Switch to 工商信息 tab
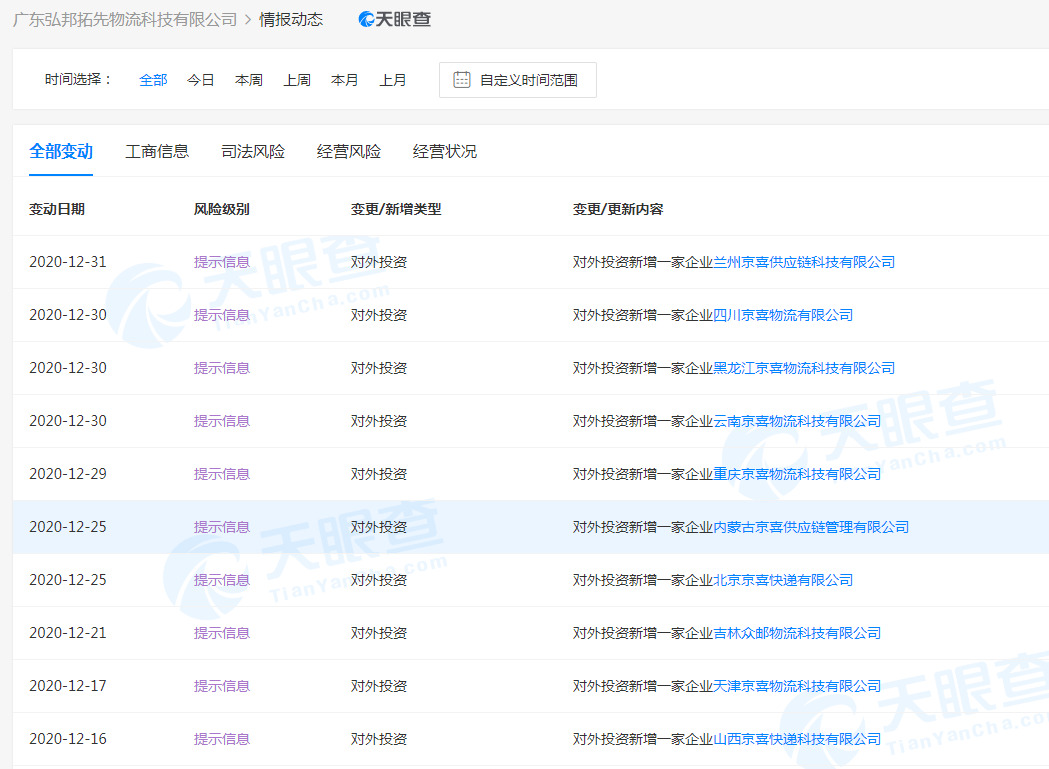This screenshot has width=1049, height=769. [157, 151]
